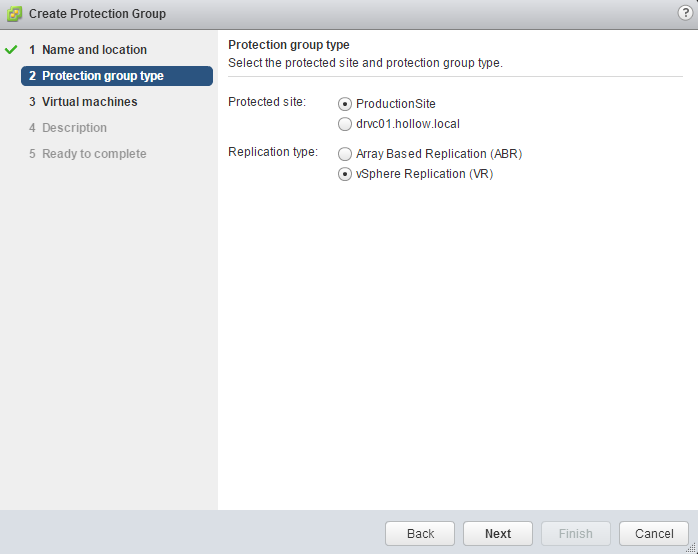Select vSphere Replication (VR) radio button
The width and height of the screenshot is (698, 554).
pos(346,174)
